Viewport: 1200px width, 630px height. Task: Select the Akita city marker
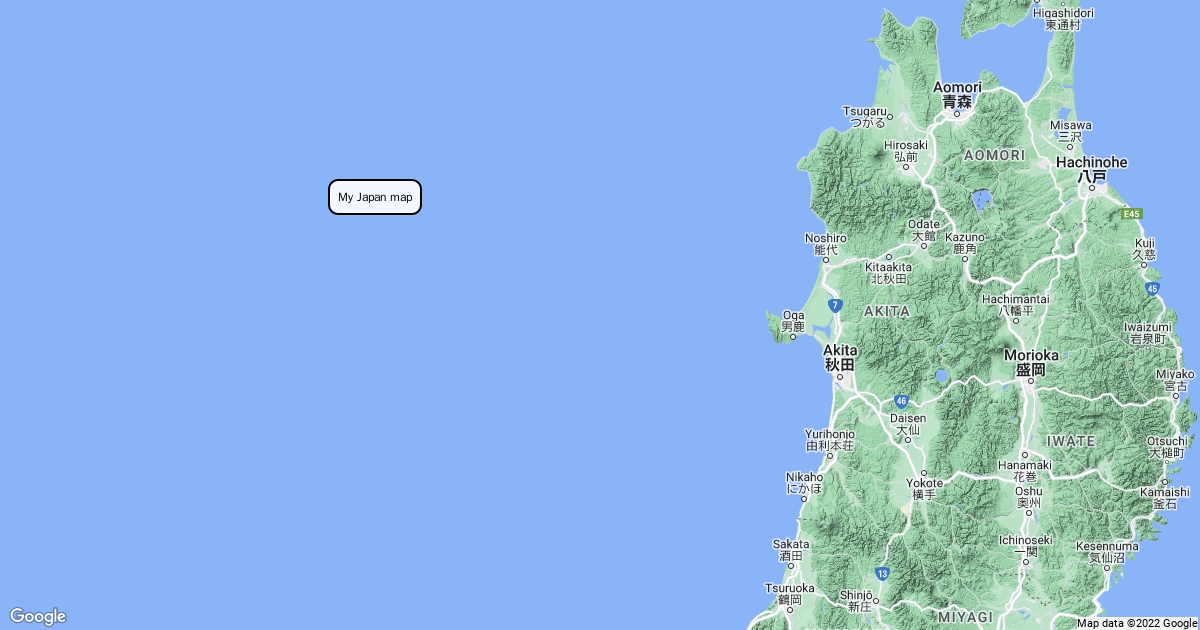840,377
